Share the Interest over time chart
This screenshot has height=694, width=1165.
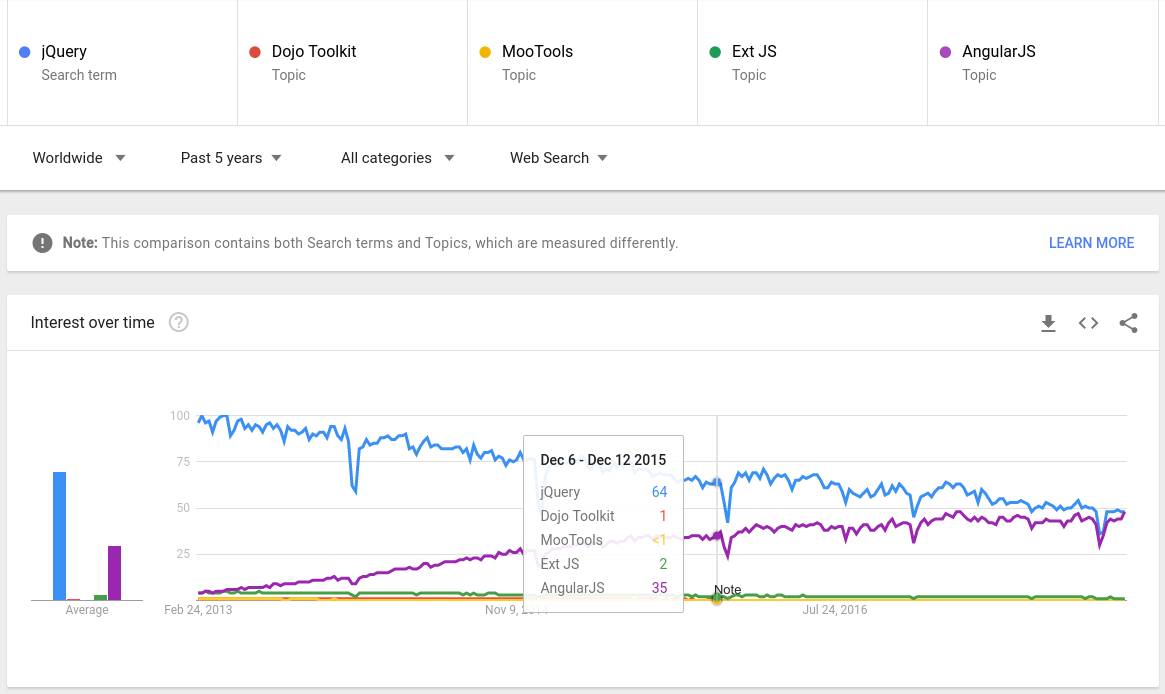tap(1129, 323)
